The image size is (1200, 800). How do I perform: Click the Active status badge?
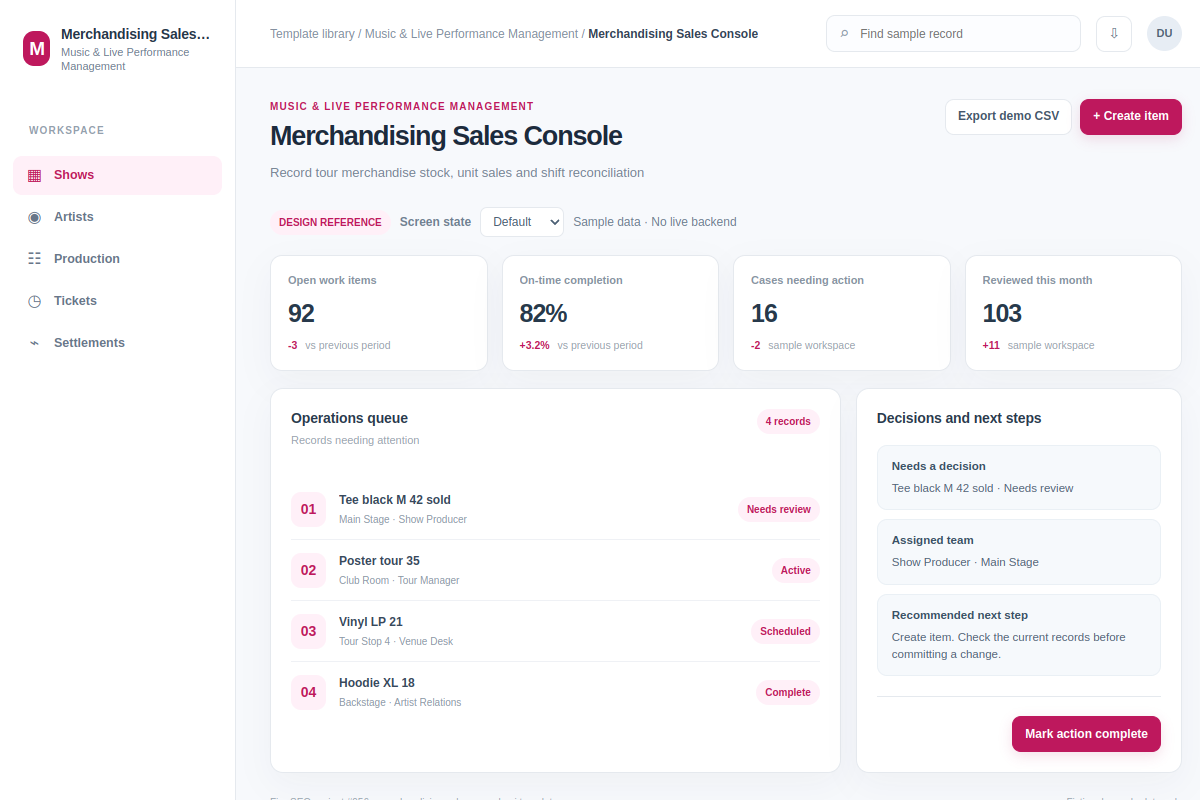click(x=796, y=570)
